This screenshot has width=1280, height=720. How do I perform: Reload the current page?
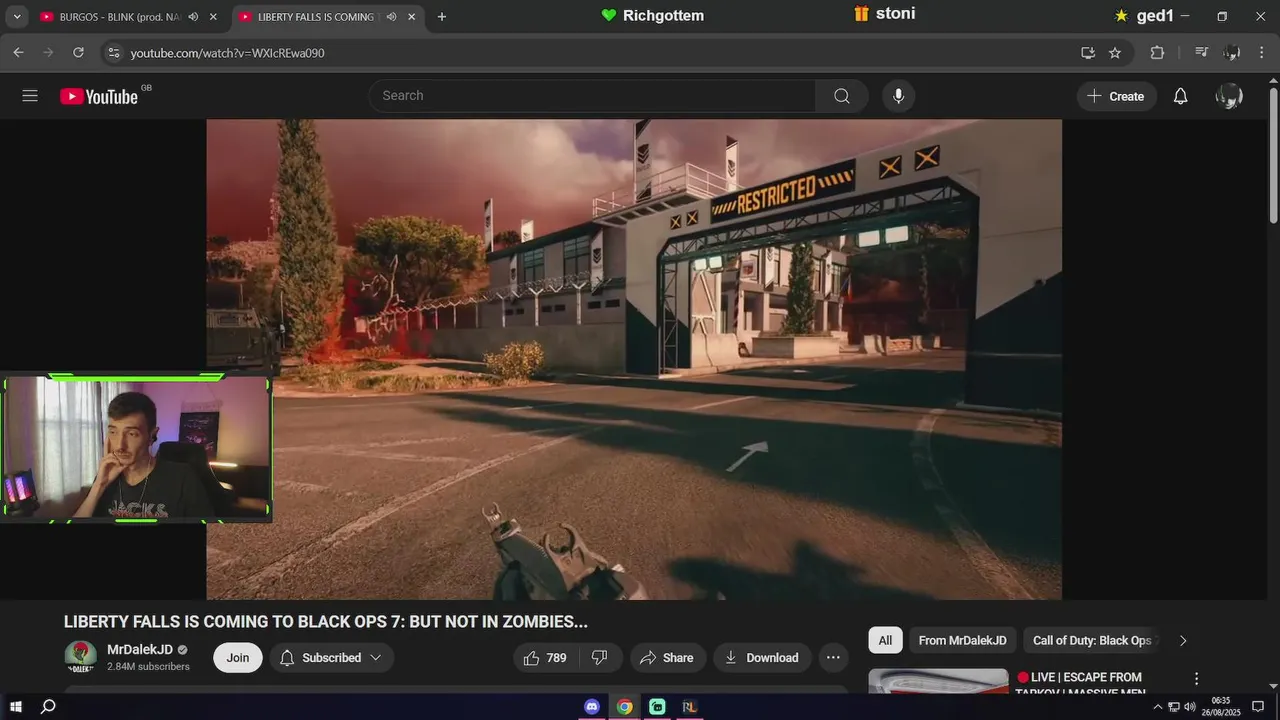point(78,53)
